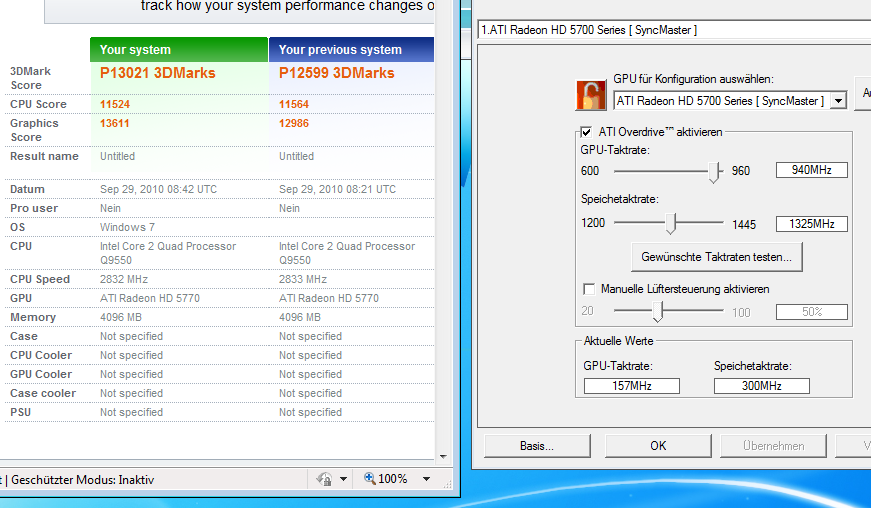Click CPU Speed value 2833 MHz
This screenshot has height=508, width=871.
click(303, 279)
